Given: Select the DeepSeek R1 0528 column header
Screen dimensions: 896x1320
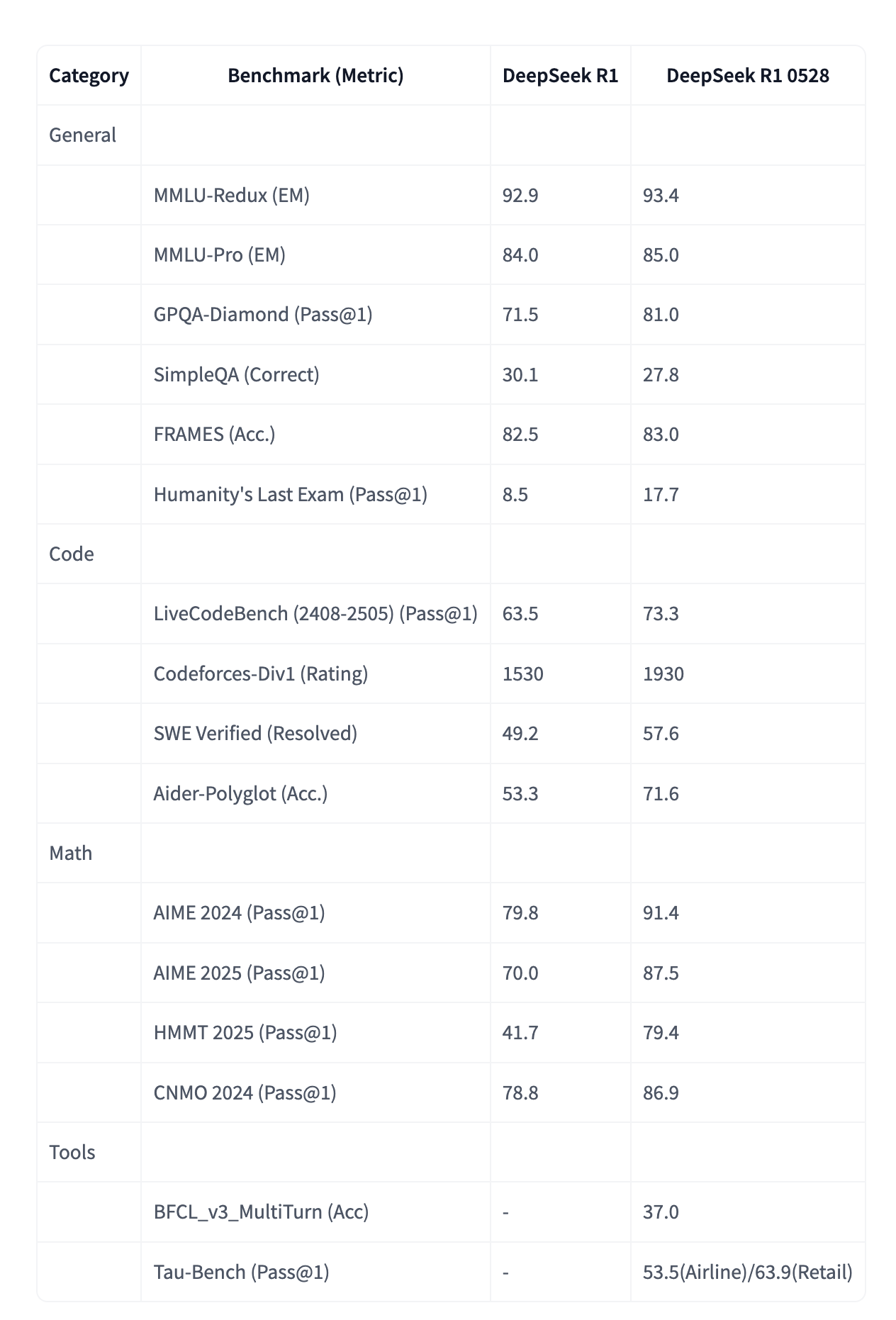Looking at the screenshot, I should pyautogui.click(x=748, y=76).
